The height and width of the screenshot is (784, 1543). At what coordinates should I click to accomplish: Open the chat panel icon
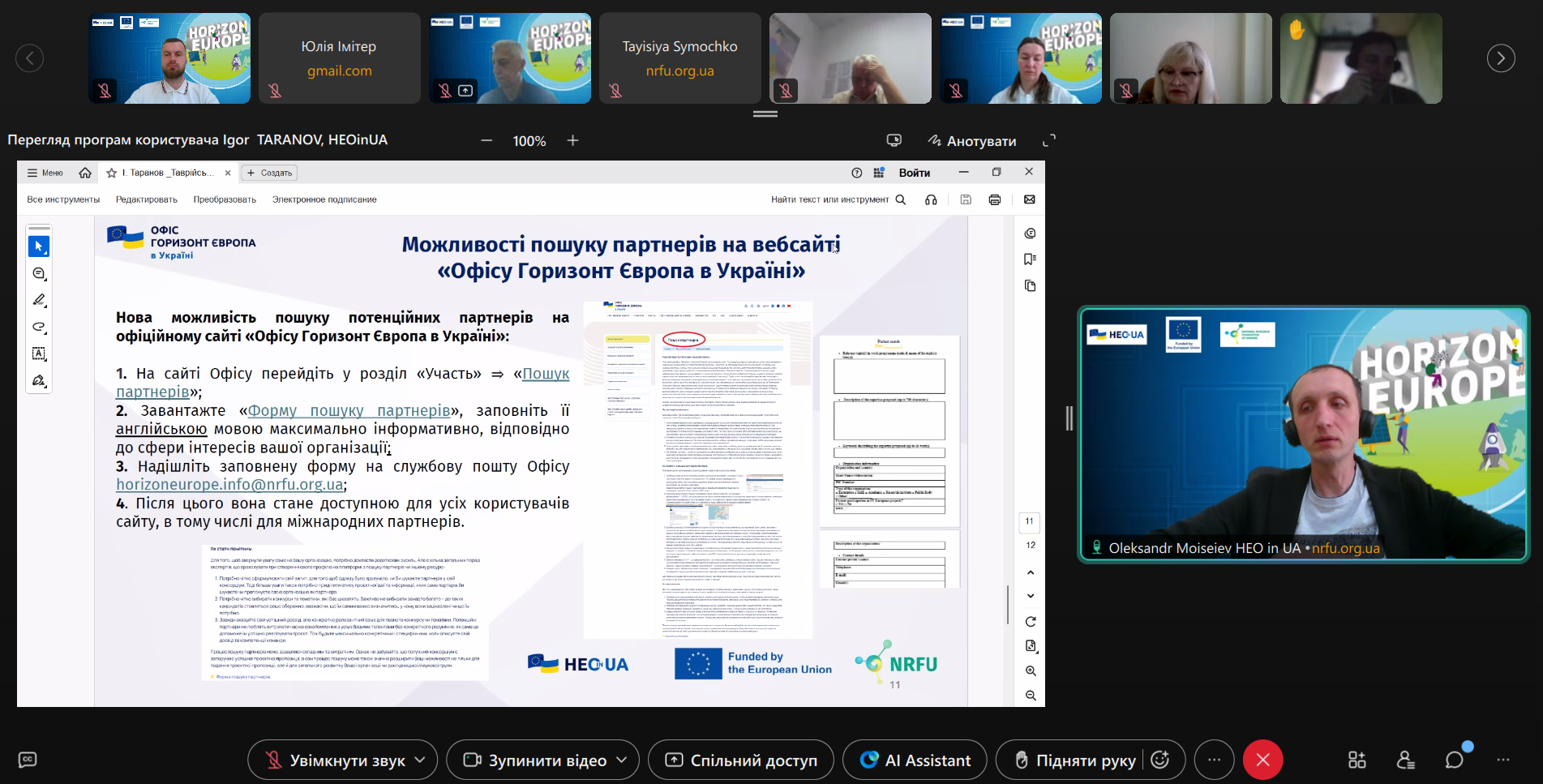click(1455, 760)
